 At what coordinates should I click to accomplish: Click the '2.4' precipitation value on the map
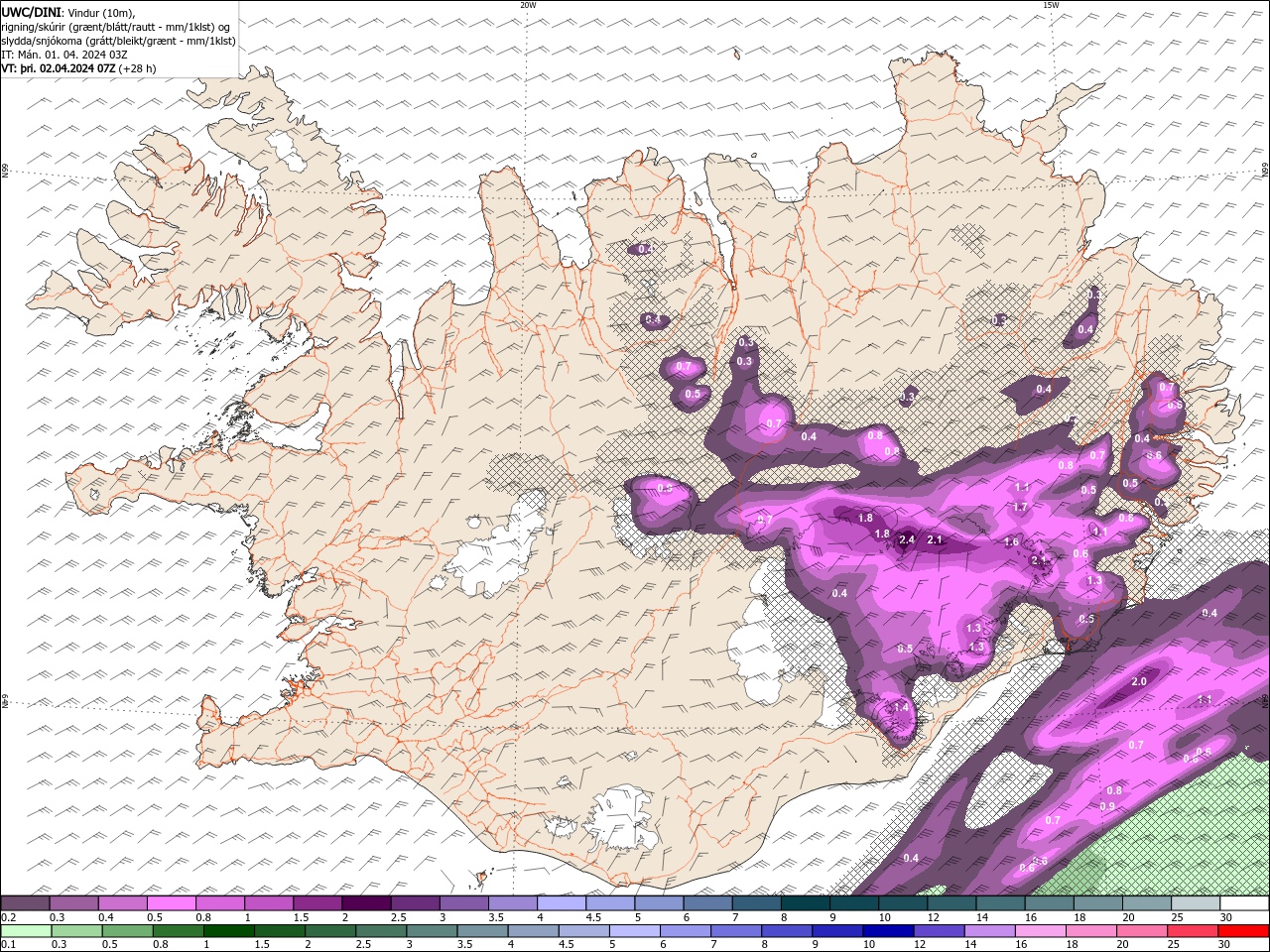point(906,540)
